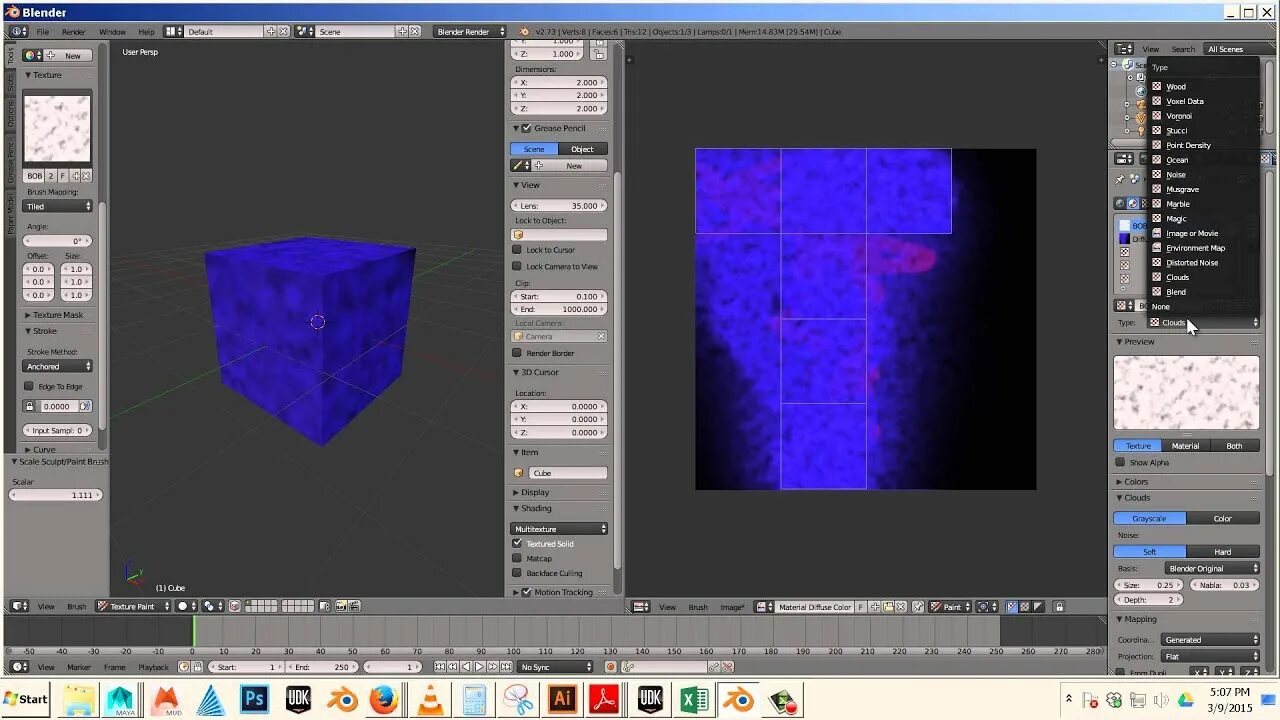1280x720 pixels.
Task: Click the clouds texture preview image
Action: pyautogui.click(x=1187, y=393)
